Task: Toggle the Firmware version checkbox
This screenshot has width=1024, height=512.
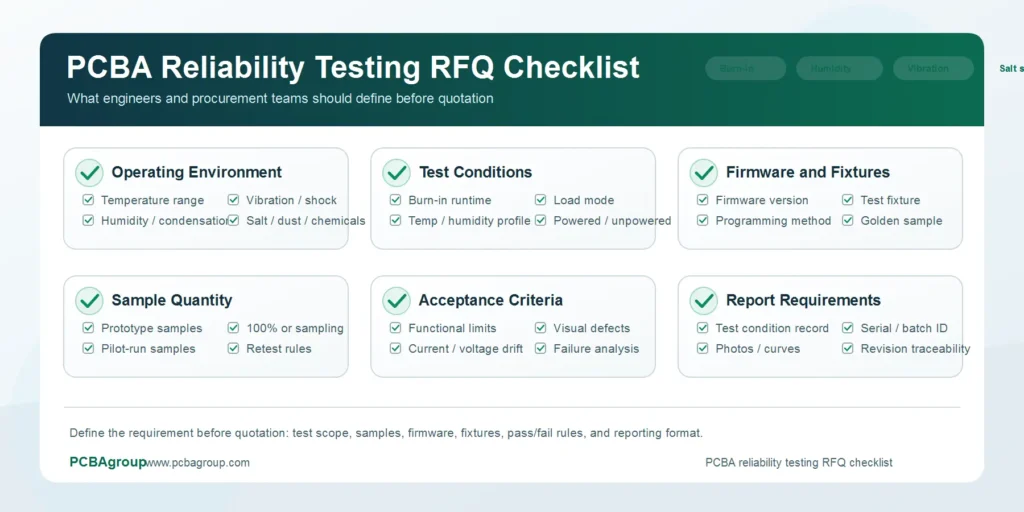Action: [703, 200]
